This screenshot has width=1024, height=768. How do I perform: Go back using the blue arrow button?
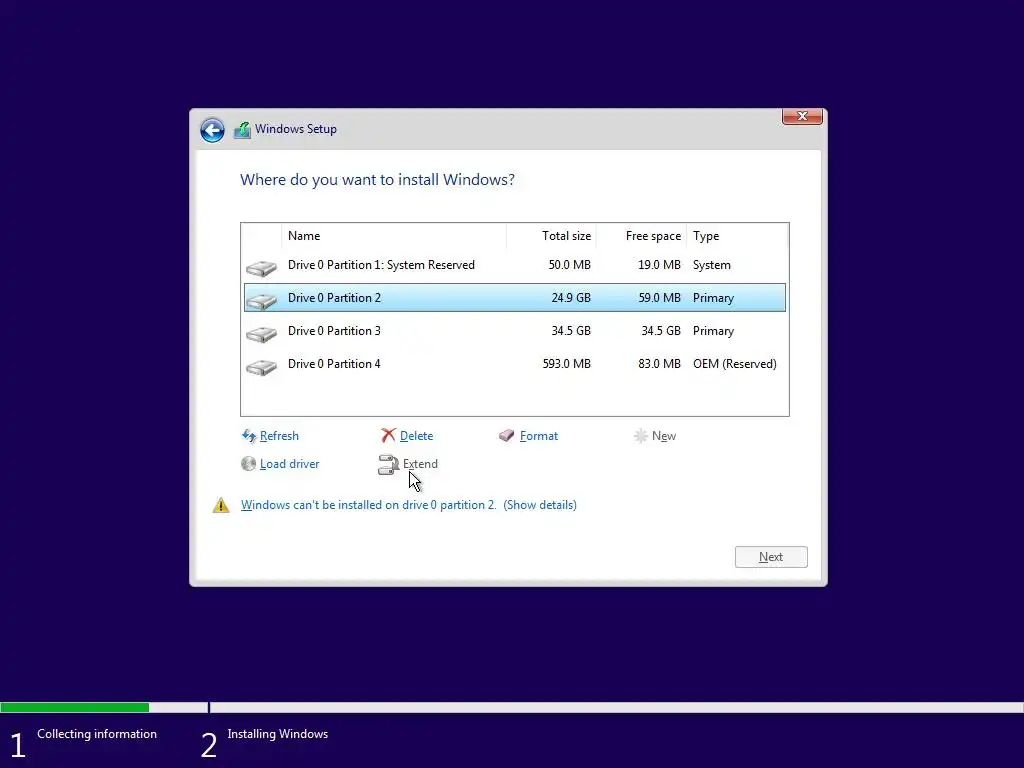coord(212,130)
